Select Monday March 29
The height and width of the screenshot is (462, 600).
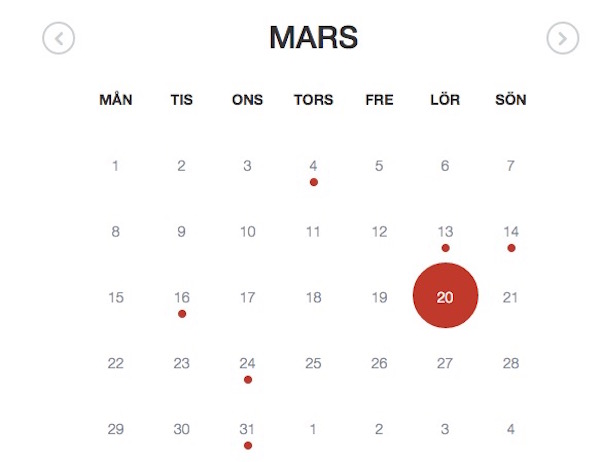(x=116, y=429)
